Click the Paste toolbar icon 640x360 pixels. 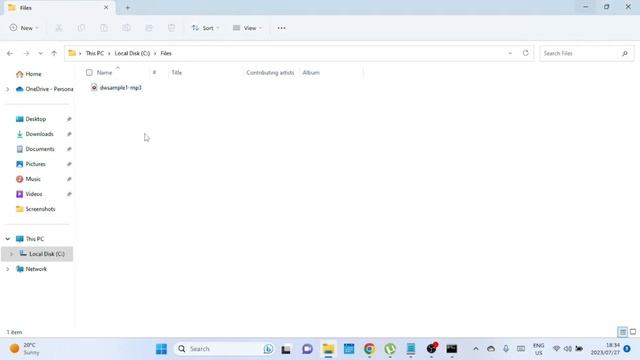[104, 28]
